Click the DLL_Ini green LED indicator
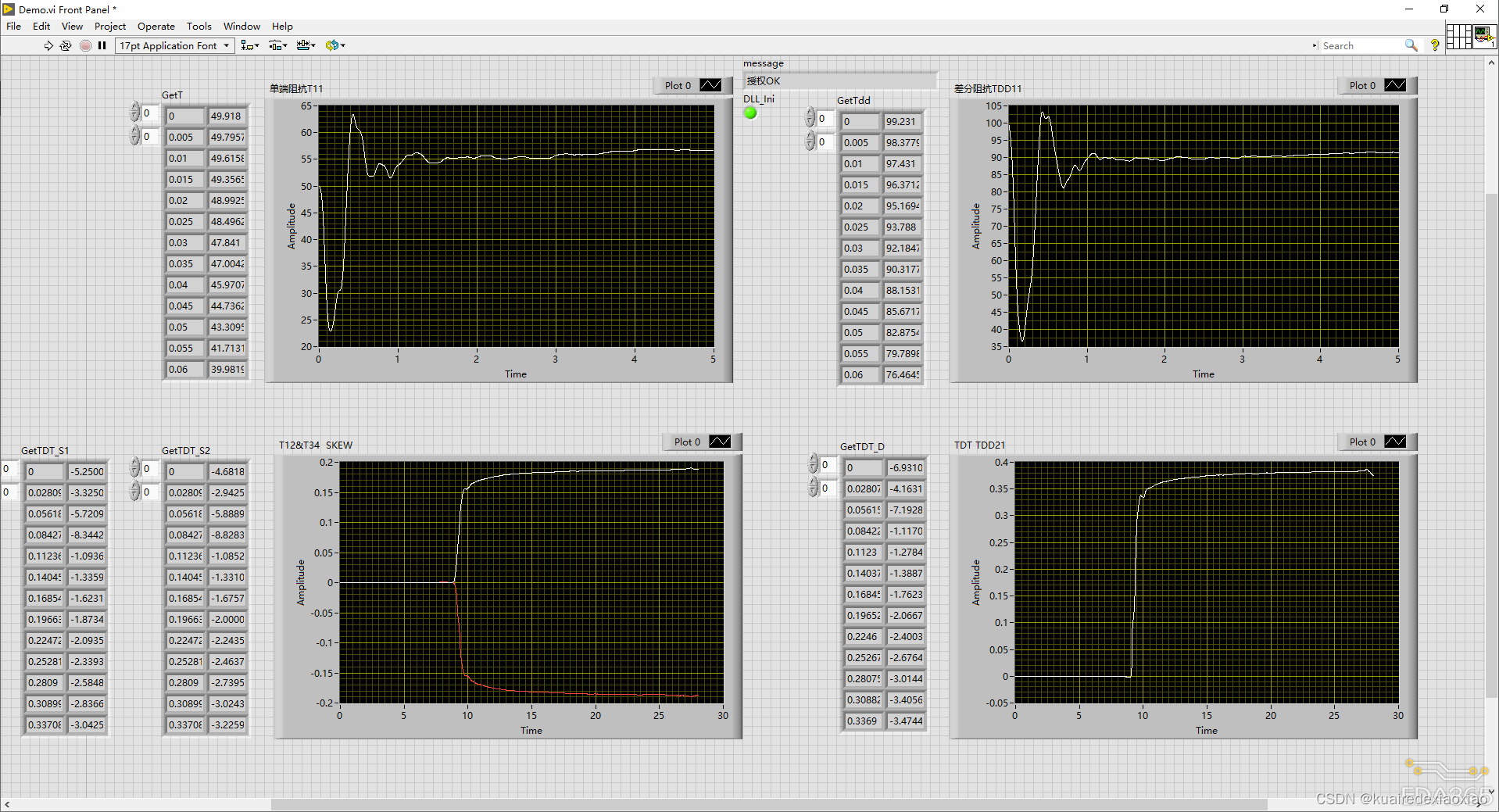 [750, 113]
